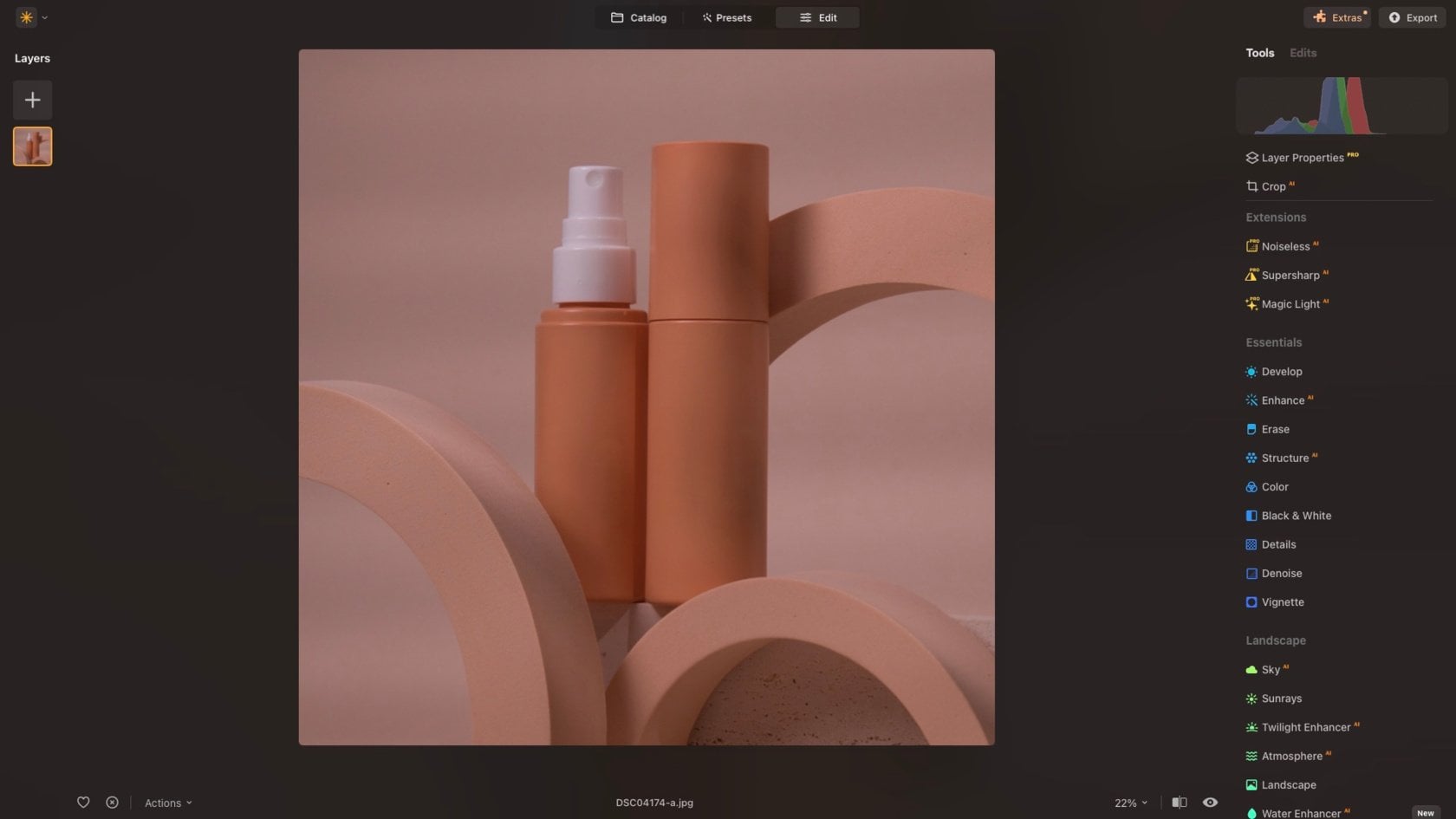This screenshot has height=819, width=1456.
Task: Open the Extras panel
Action: point(1337,17)
